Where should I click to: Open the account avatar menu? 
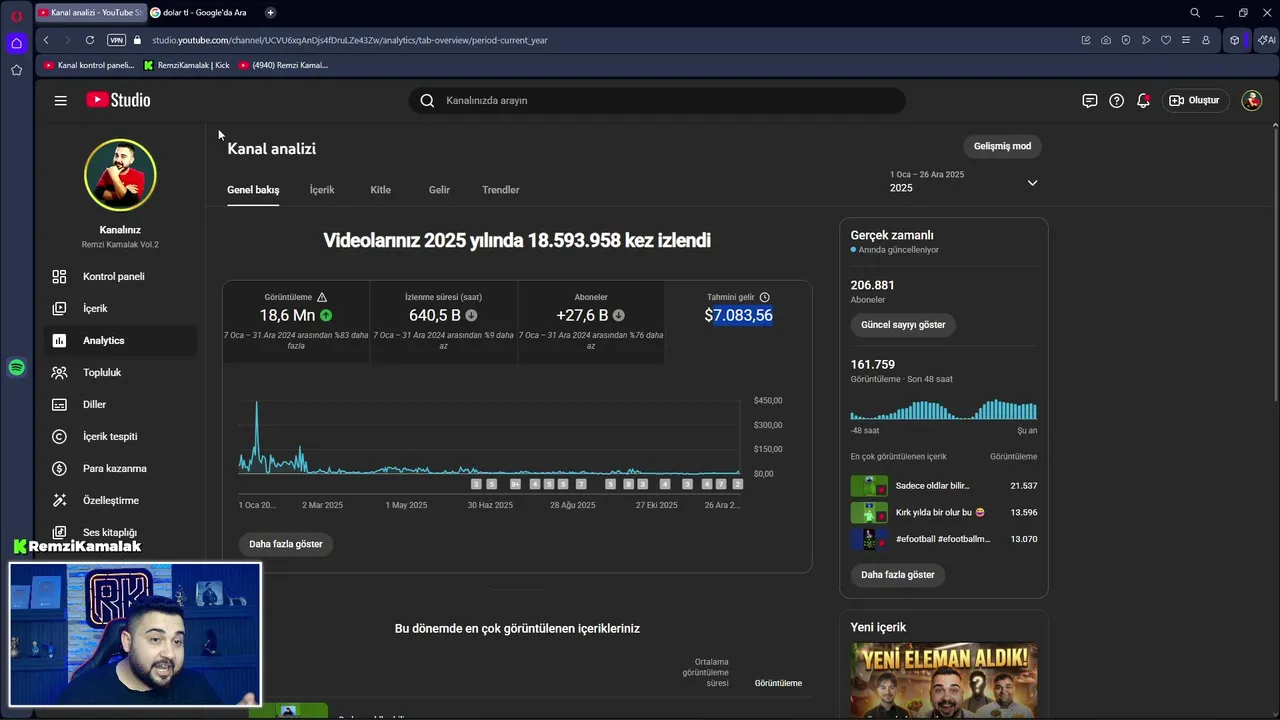[1251, 100]
